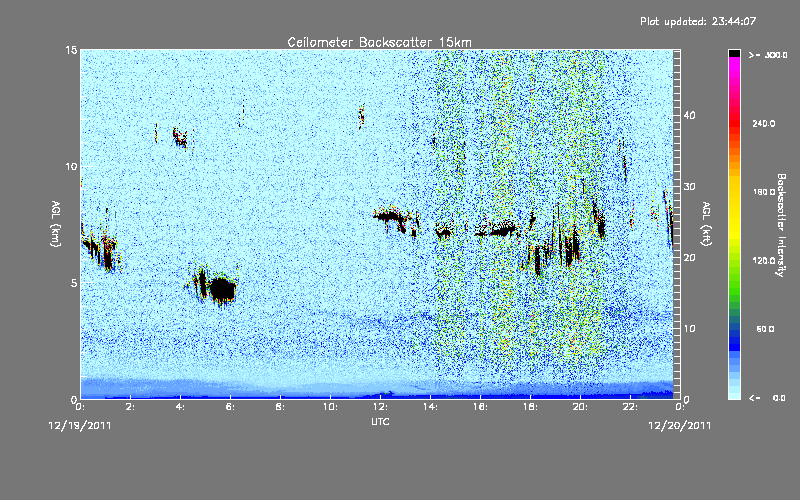The width and height of the screenshot is (800, 500).
Task: Click the '120.0' colorbar value
Action: tap(764, 260)
